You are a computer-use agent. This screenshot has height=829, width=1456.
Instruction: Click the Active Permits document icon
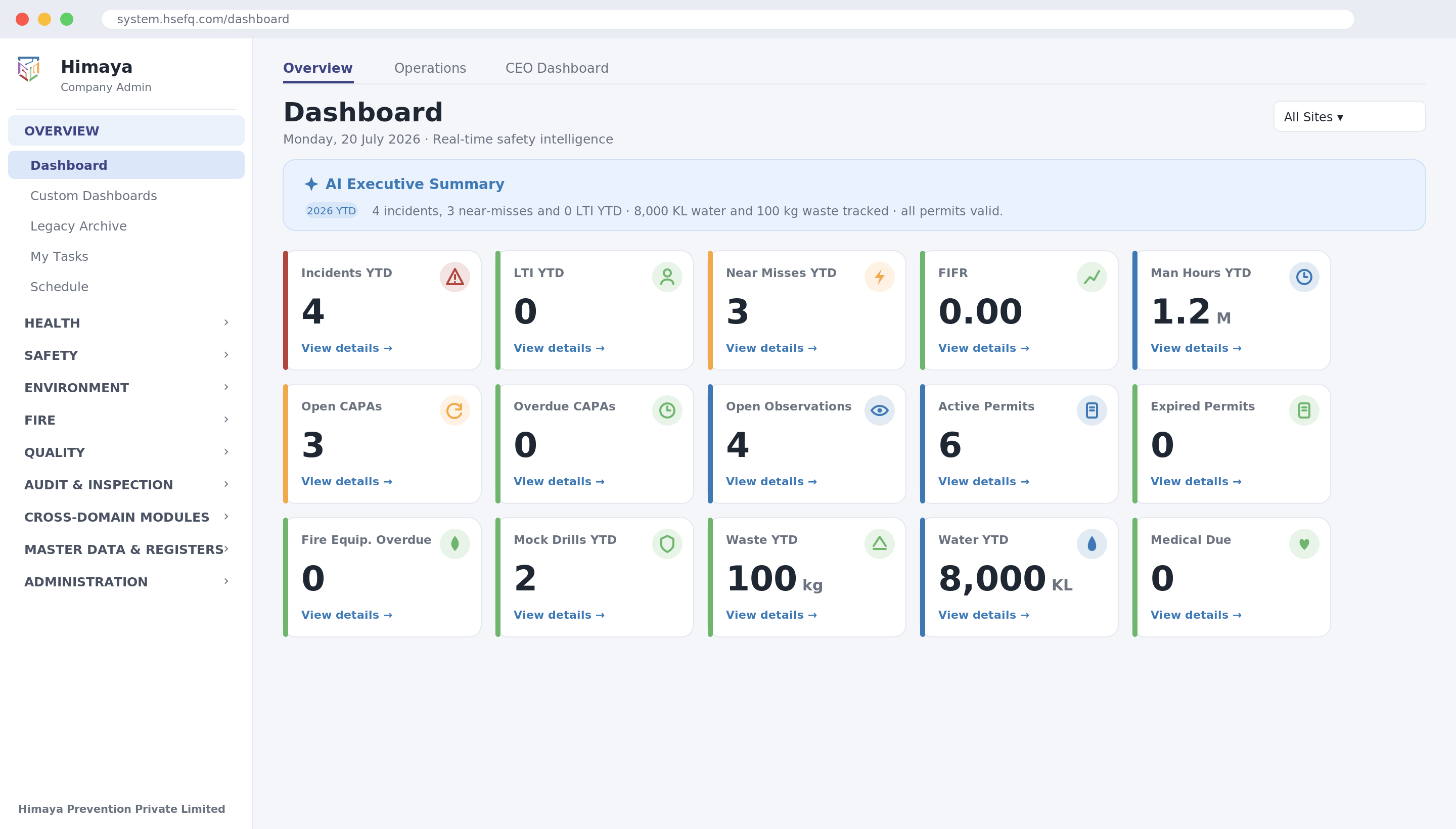(1091, 410)
